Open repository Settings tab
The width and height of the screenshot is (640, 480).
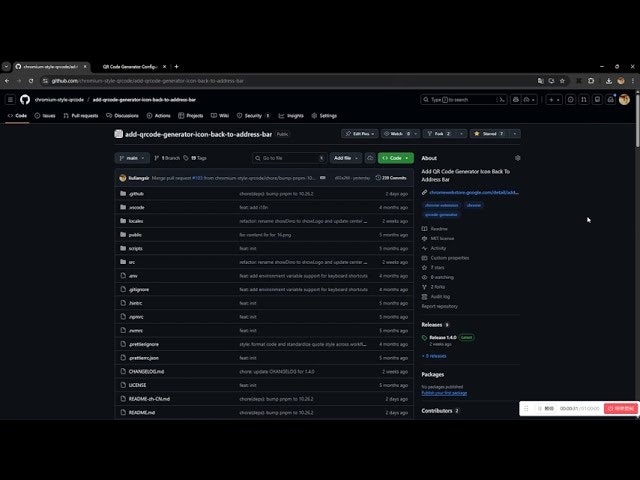(x=324, y=116)
